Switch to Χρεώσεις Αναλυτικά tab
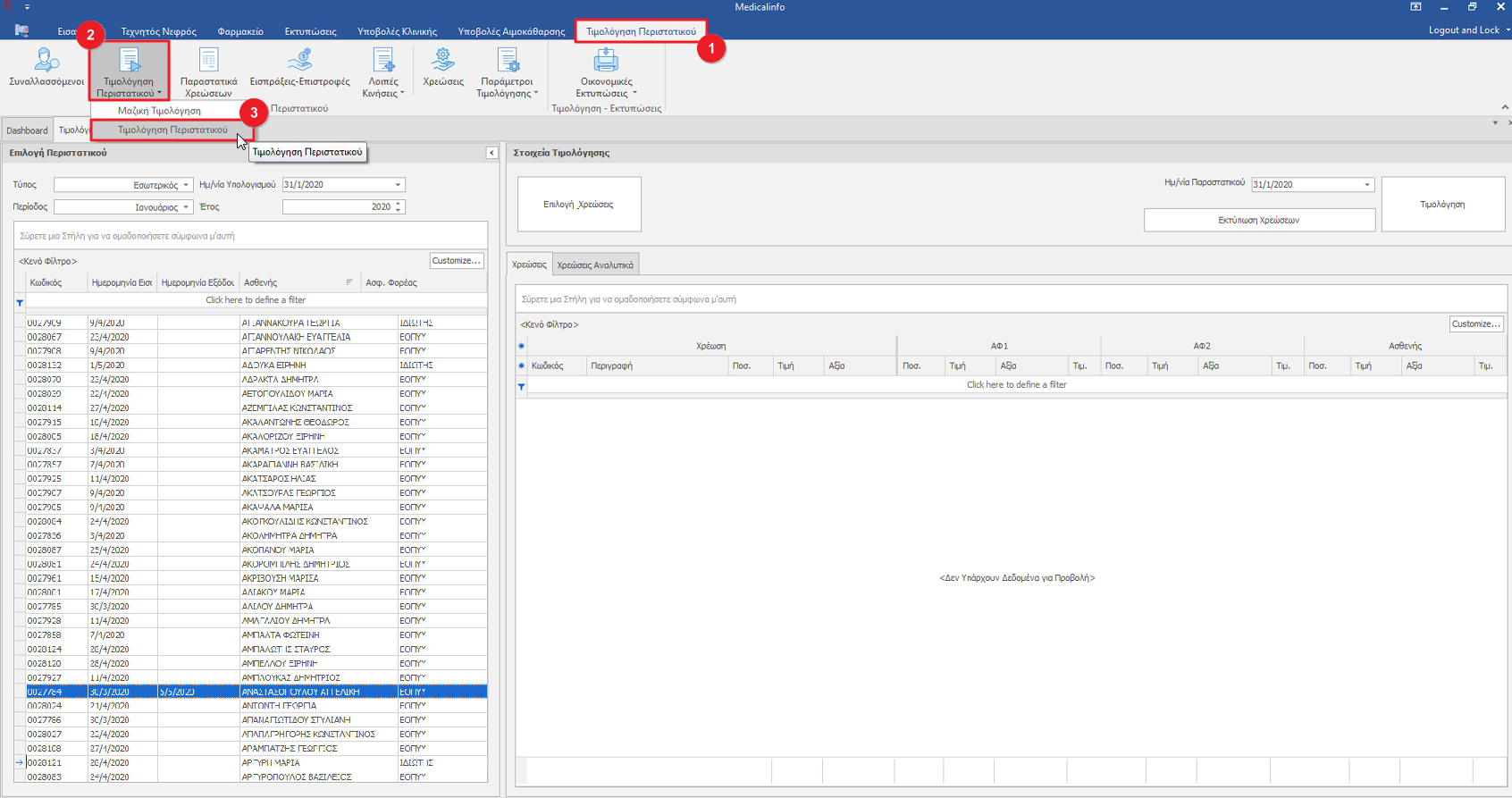1512x798 pixels. pyautogui.click(x=595, y=265)
